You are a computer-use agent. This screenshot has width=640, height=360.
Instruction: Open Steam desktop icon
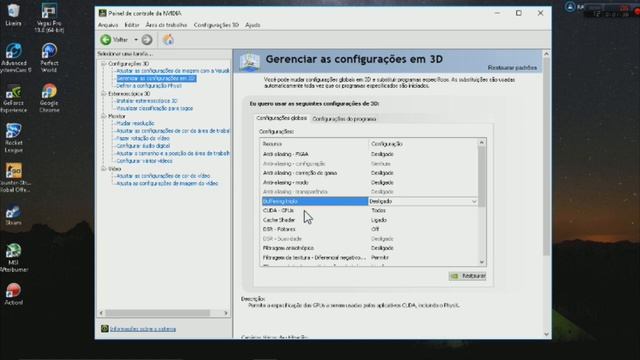(x=13, y=216)
